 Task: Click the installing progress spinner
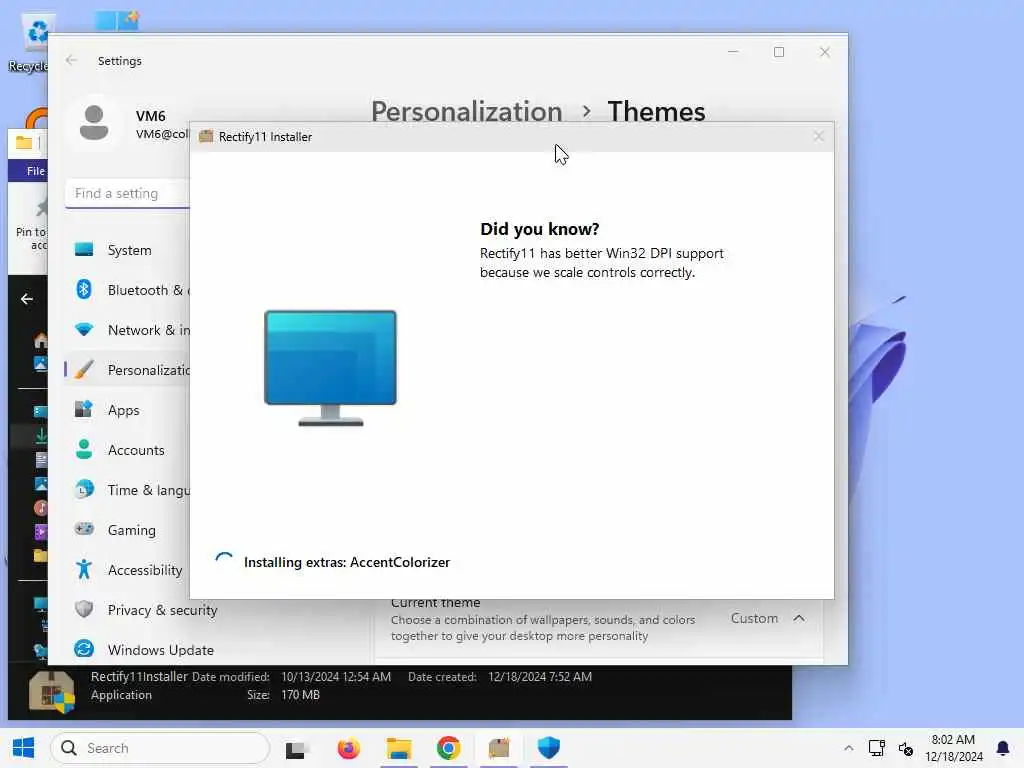tap(224, 562)
